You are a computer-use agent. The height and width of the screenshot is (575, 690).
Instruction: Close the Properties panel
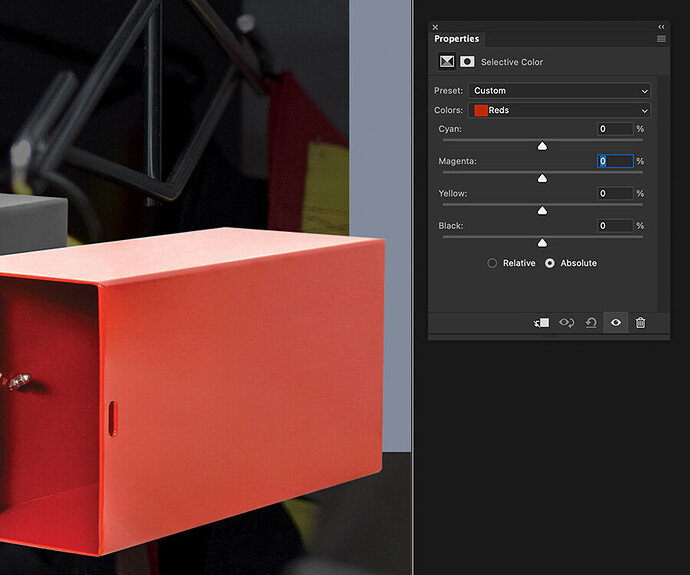(x=435, y=27)
